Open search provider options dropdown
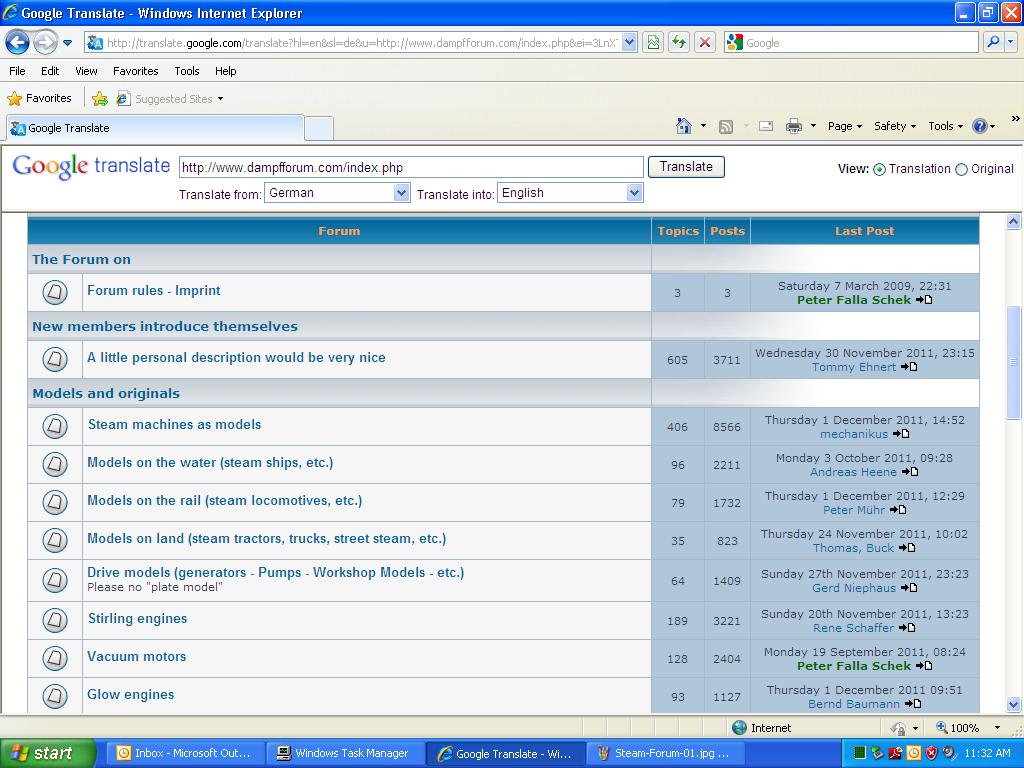This screenshot has height=768, width=1024. pyautogui.click(x=1010, y=42)
